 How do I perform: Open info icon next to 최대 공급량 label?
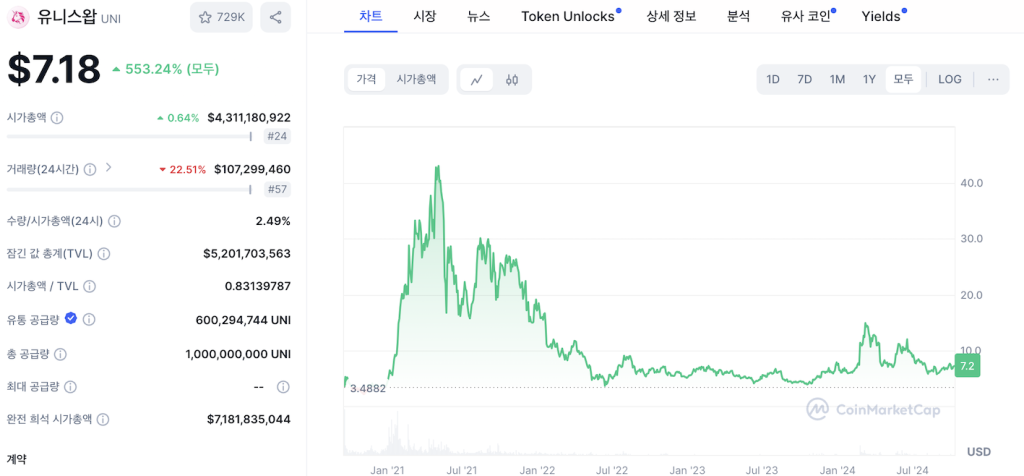(x=71, y=387)
